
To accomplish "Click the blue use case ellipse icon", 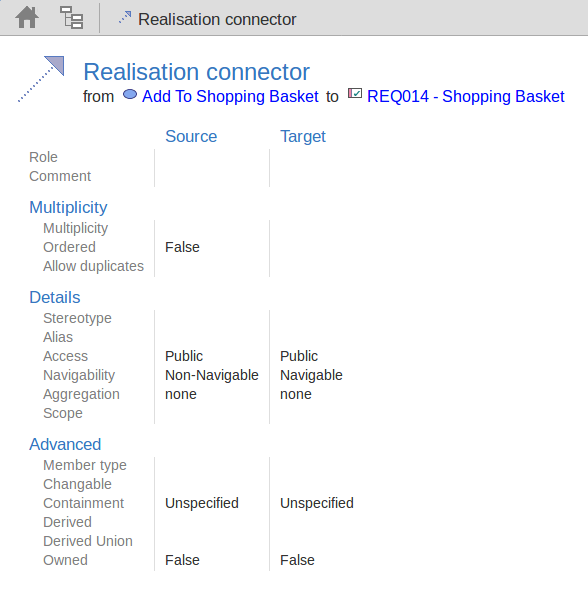I will [x=130, y=94].
